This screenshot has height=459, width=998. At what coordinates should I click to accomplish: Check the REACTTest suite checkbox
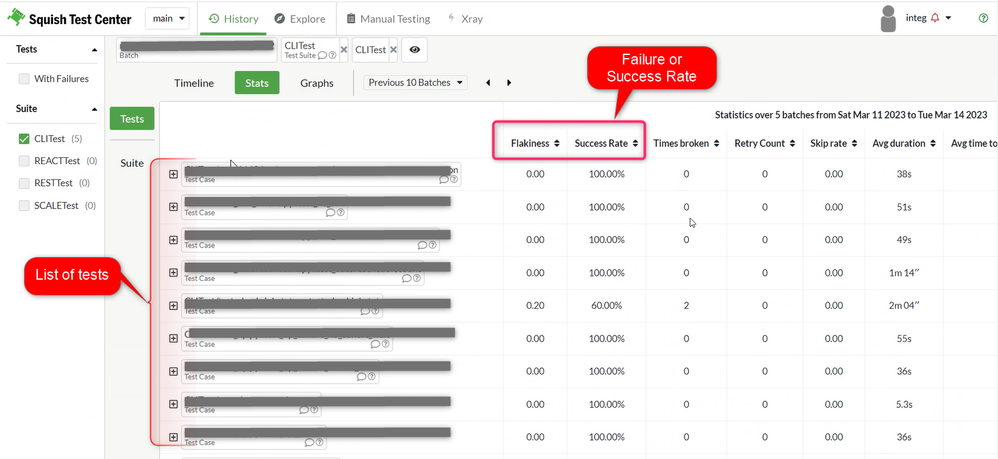(x=24, y=161)
